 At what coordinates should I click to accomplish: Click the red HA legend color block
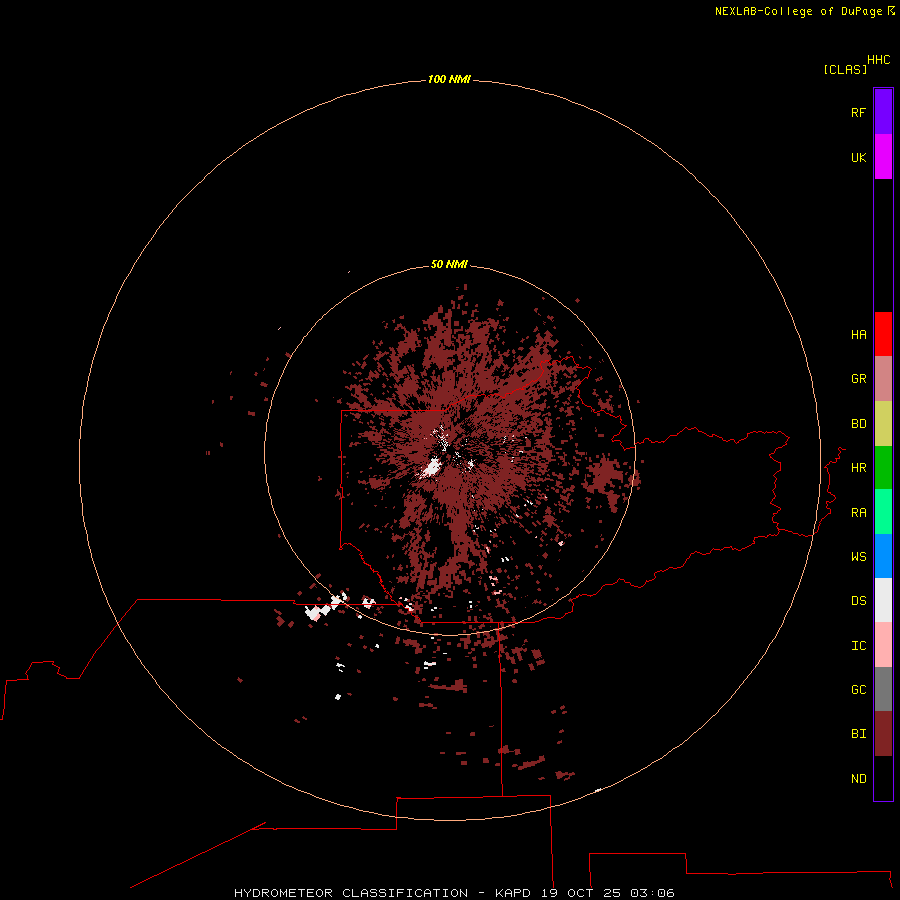click(883, 334)
